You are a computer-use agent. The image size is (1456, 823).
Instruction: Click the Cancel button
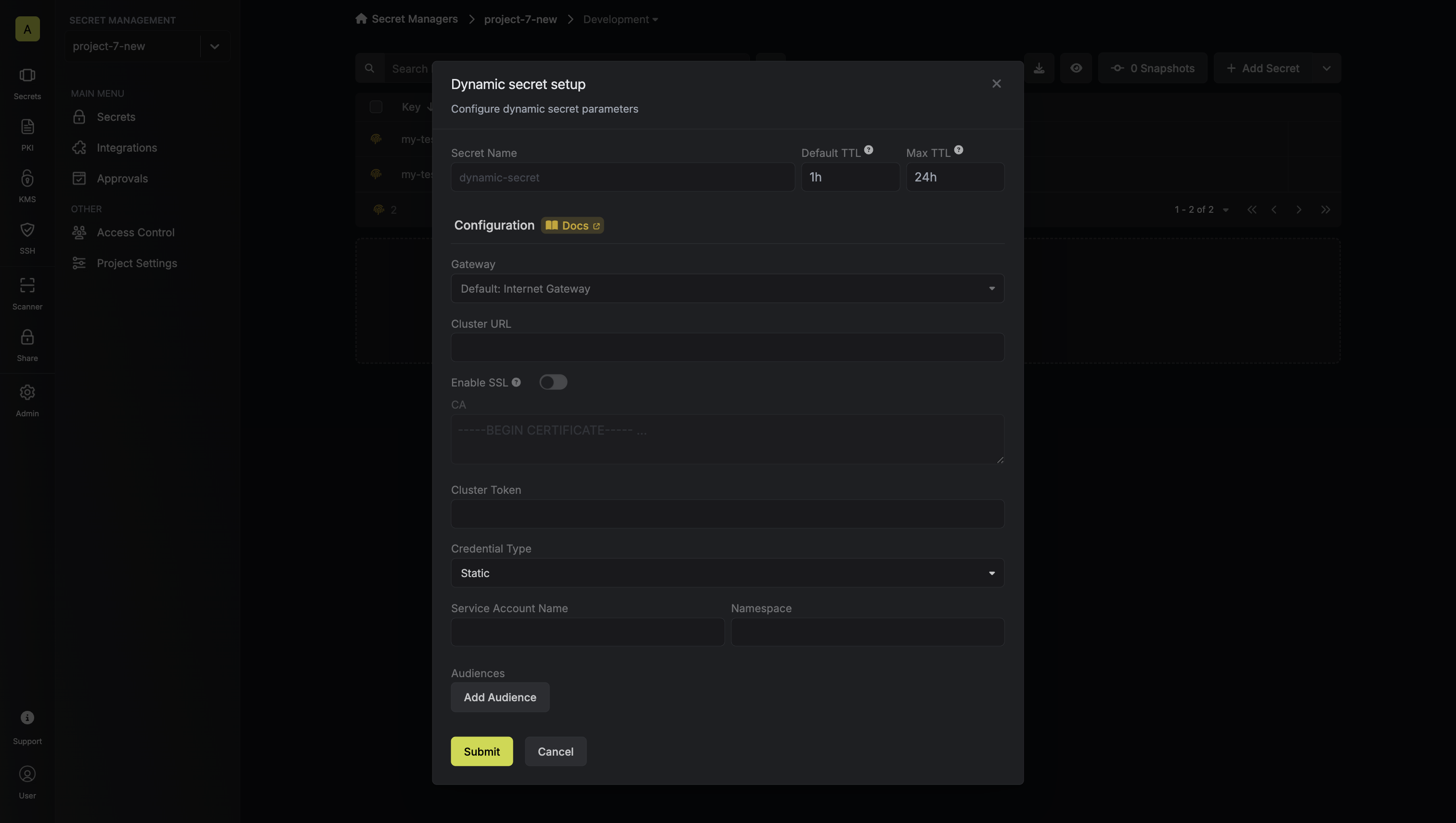coord(555,752)
